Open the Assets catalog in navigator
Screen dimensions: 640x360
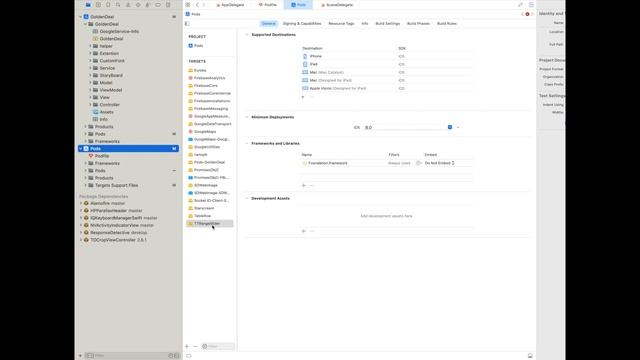click(106, 112)
